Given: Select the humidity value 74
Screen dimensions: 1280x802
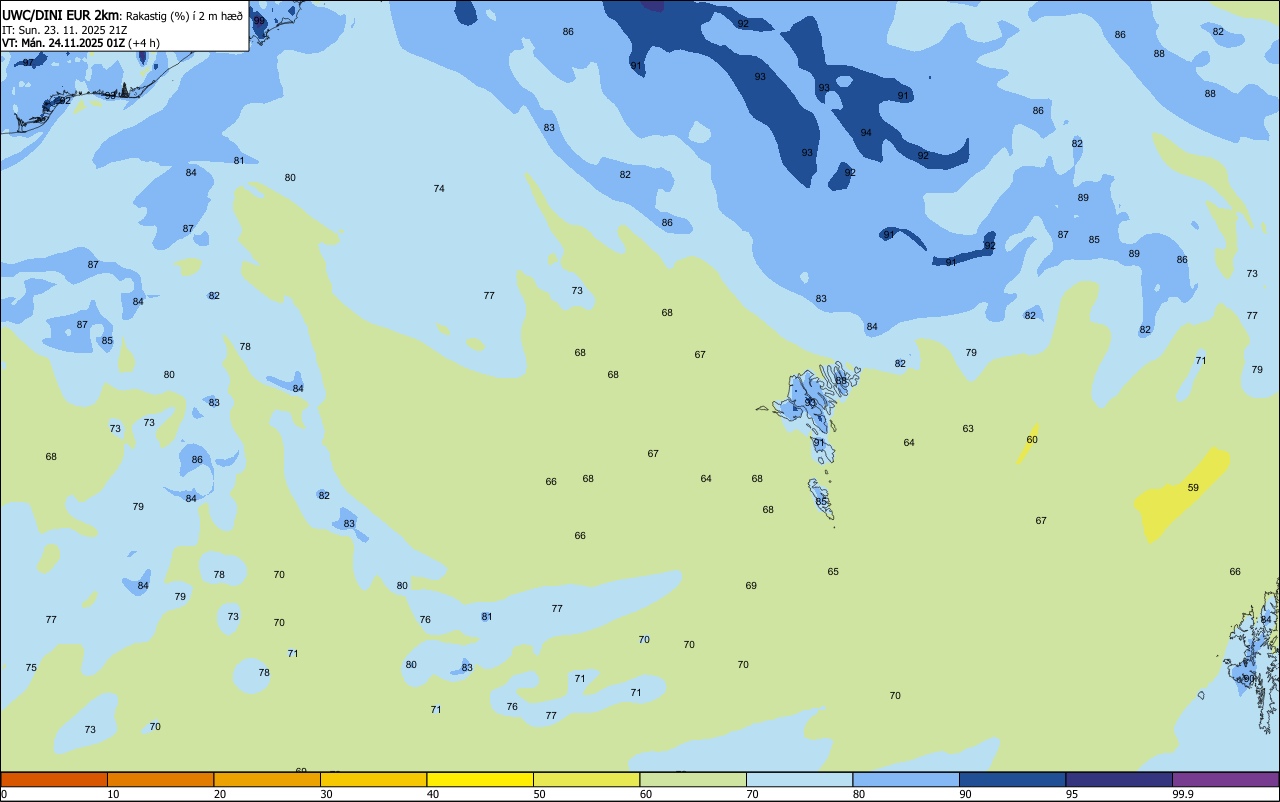Looking at the screenshot, I should point(439,189).
